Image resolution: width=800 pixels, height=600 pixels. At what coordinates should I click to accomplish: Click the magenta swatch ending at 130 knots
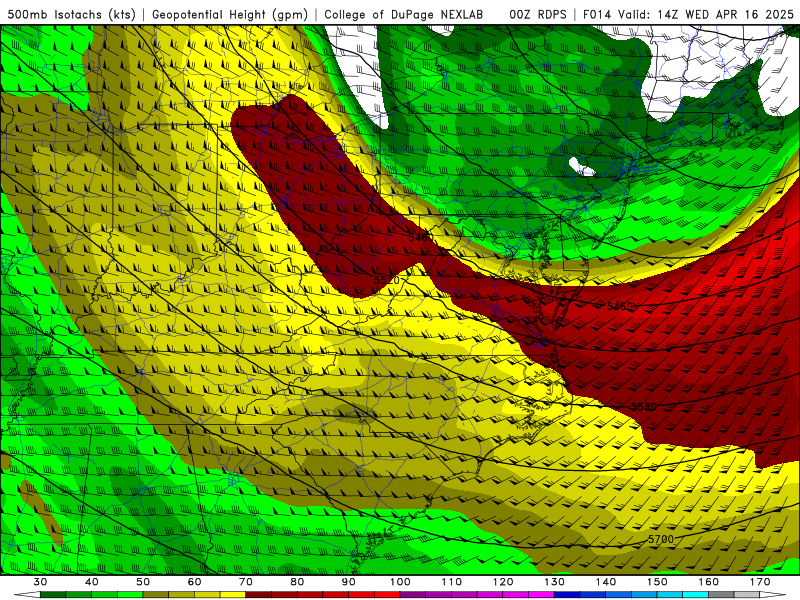tap(541, 595)
